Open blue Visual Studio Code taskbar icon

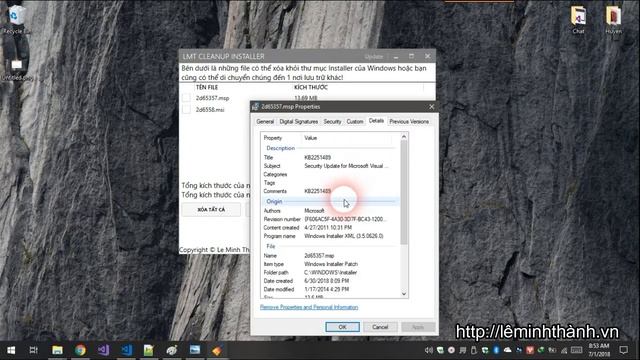(127, 350)
